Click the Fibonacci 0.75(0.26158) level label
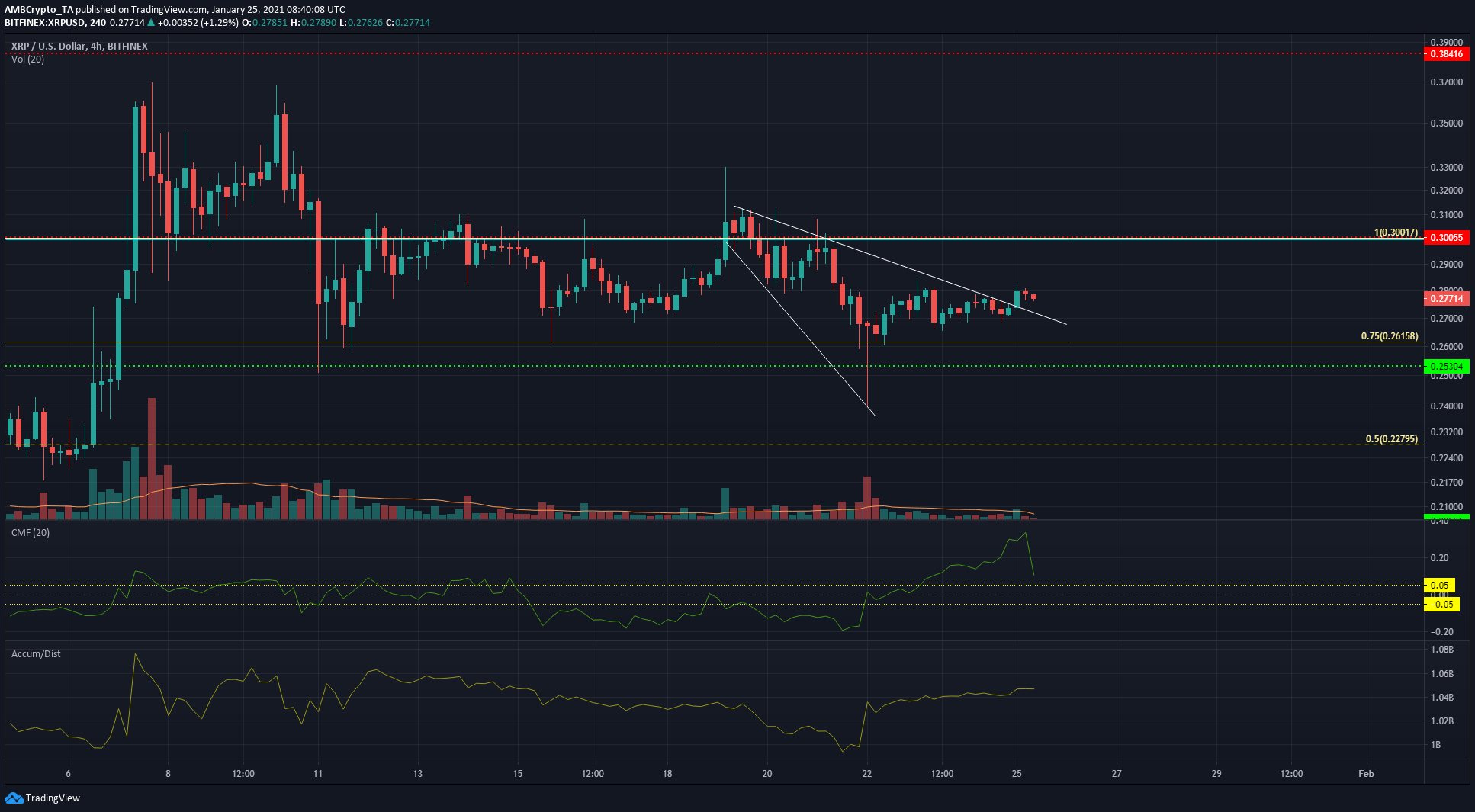 click(x=1390, y=336)
